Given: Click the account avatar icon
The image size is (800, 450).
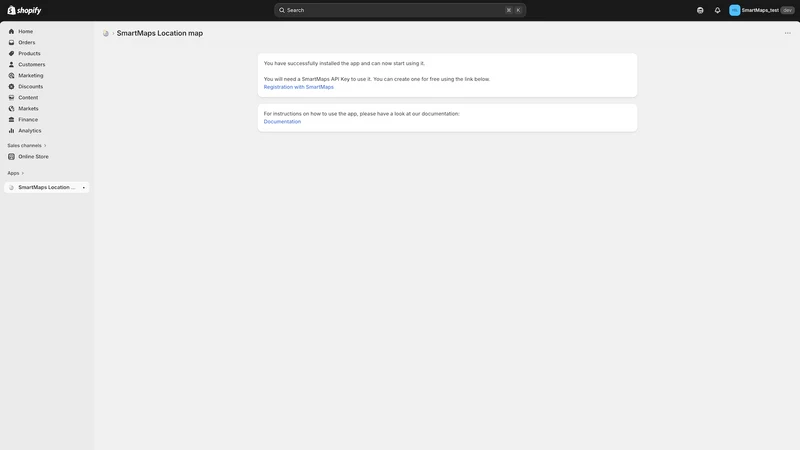Looking at the screenshot, I should tap(734, 10).
